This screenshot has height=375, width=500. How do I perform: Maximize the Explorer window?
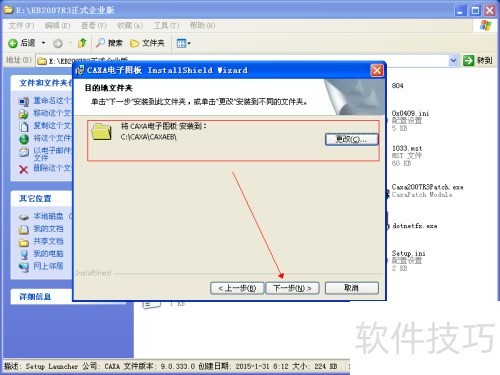(475, 10)
